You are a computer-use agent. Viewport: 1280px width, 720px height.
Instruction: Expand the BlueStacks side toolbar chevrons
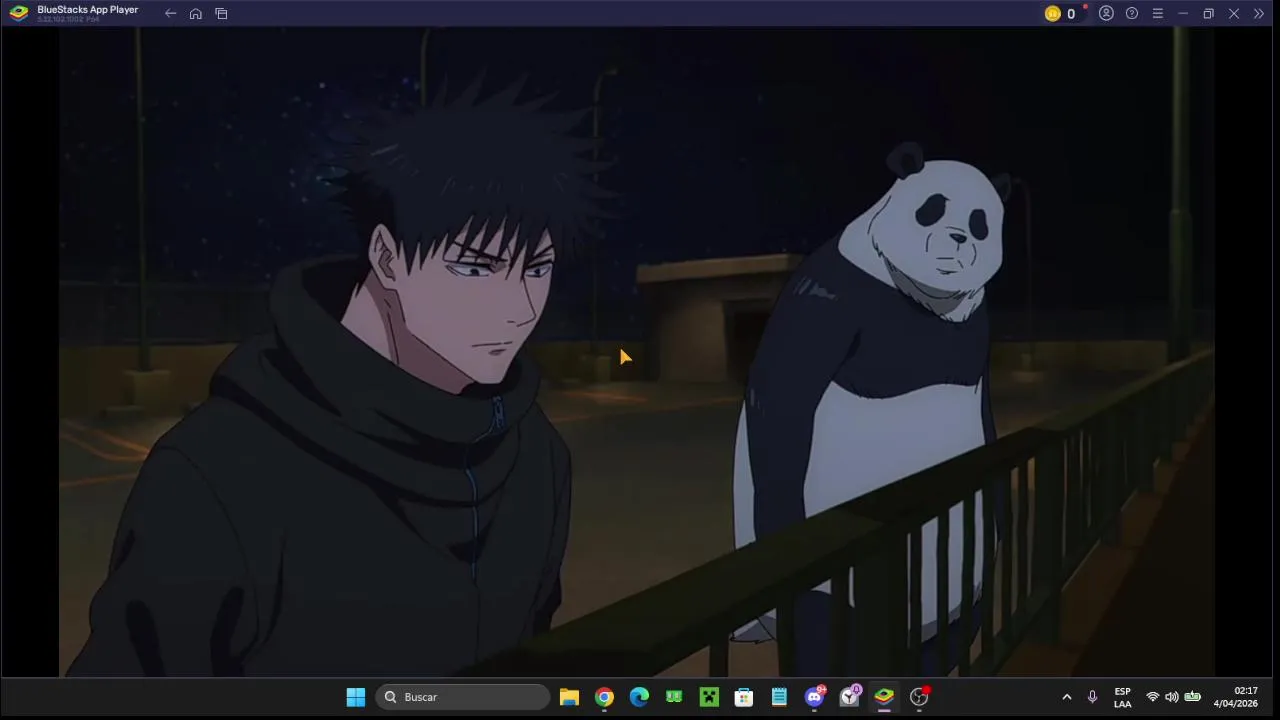(1259, 14)
